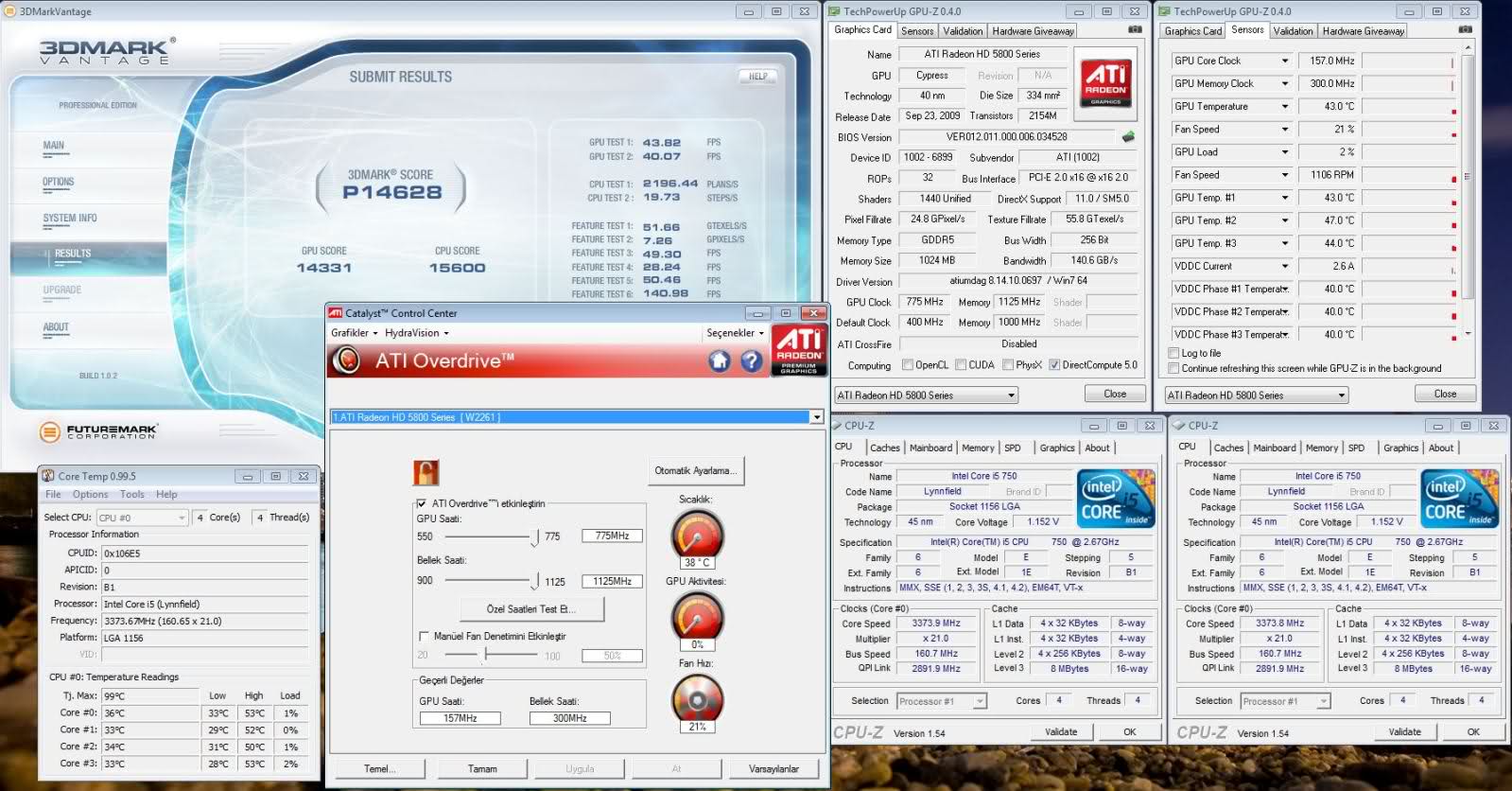Click the Catalyst Control Center title bar icon
Image resolution: width=1512 pixels, height=791 pixels.
[x=335, y=313]
